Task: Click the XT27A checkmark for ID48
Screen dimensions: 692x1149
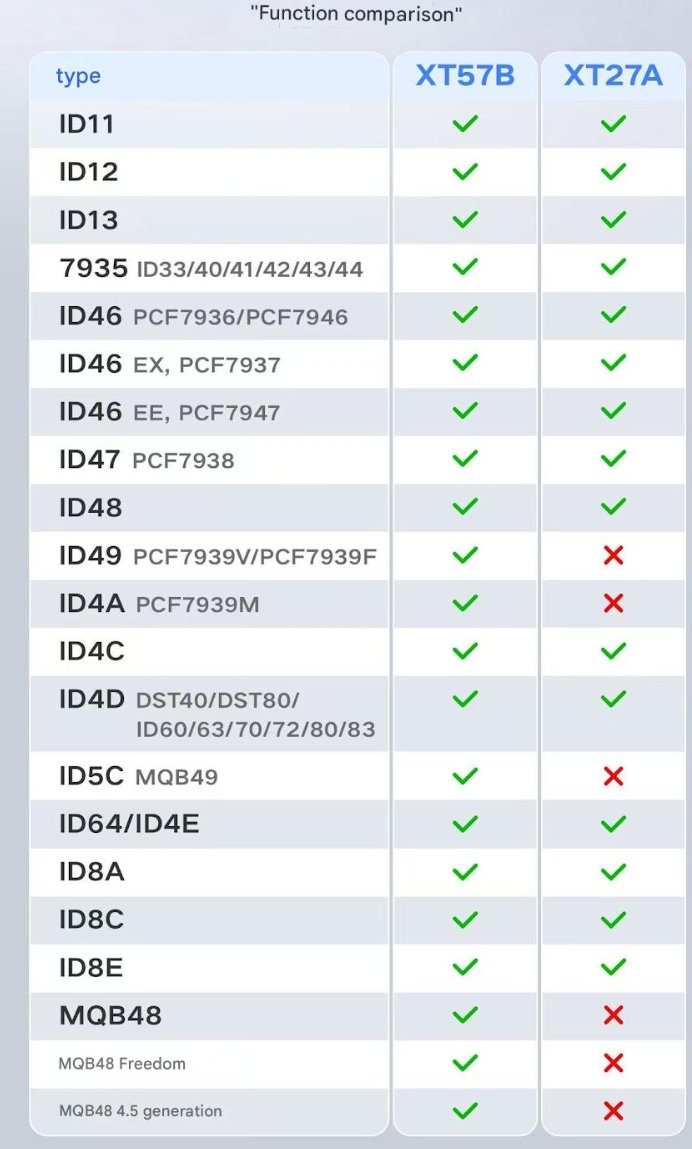Action: 613,507
